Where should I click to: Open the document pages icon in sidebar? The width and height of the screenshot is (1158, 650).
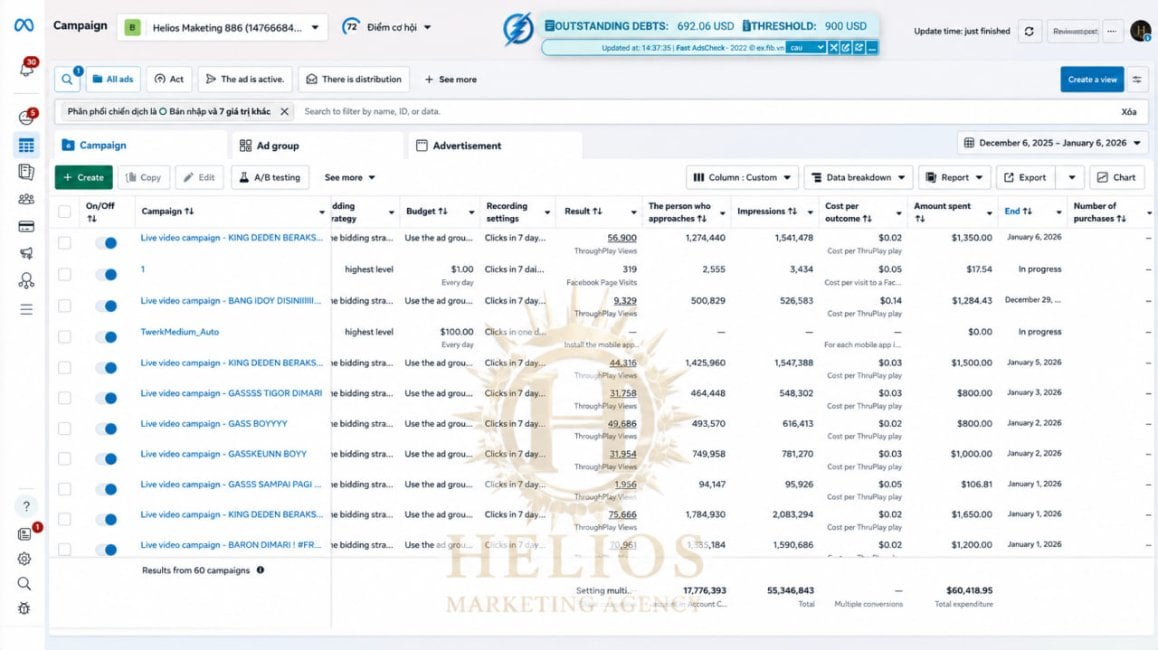(26, 172)
